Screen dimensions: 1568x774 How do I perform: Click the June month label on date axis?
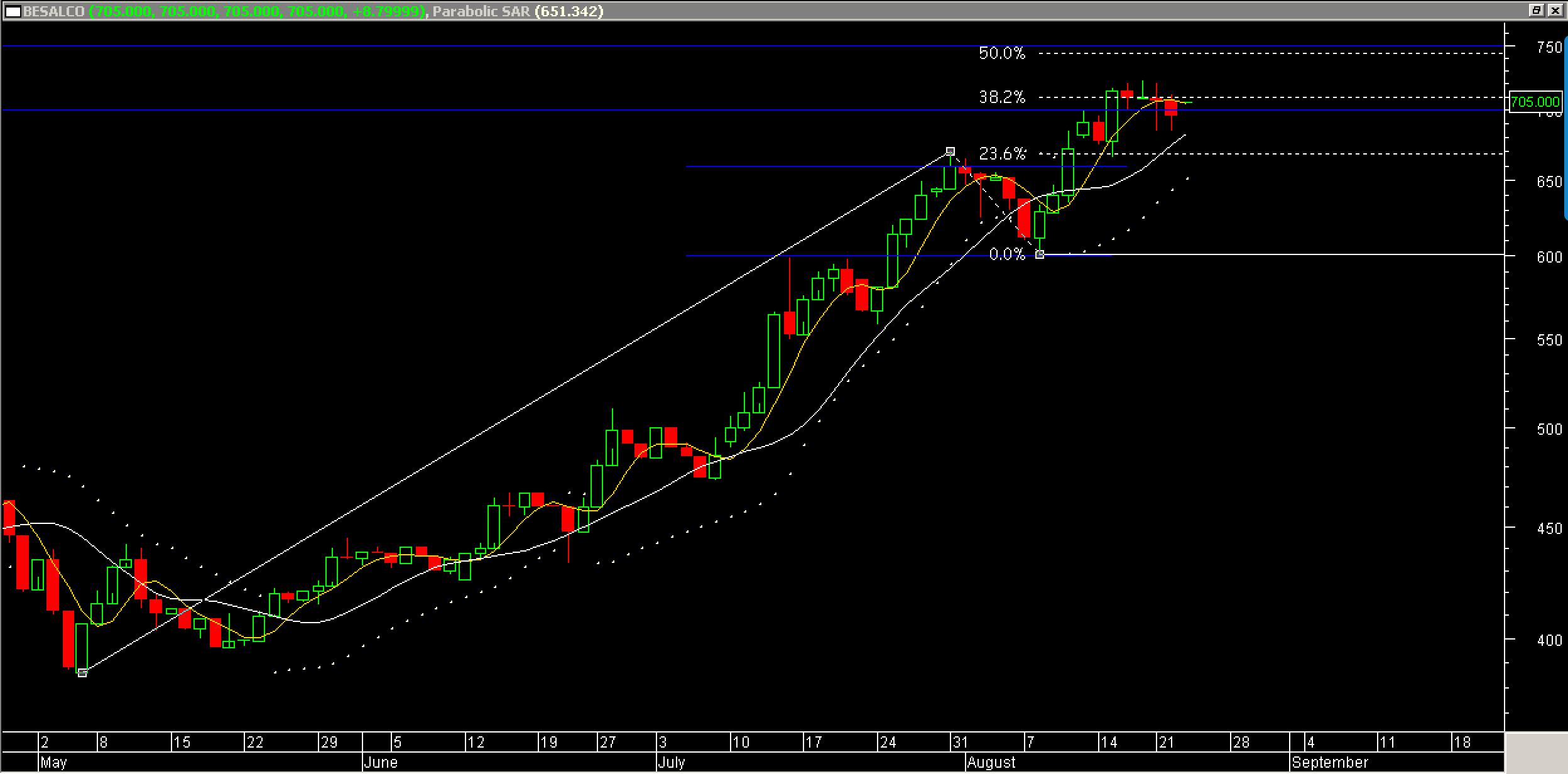381,763
